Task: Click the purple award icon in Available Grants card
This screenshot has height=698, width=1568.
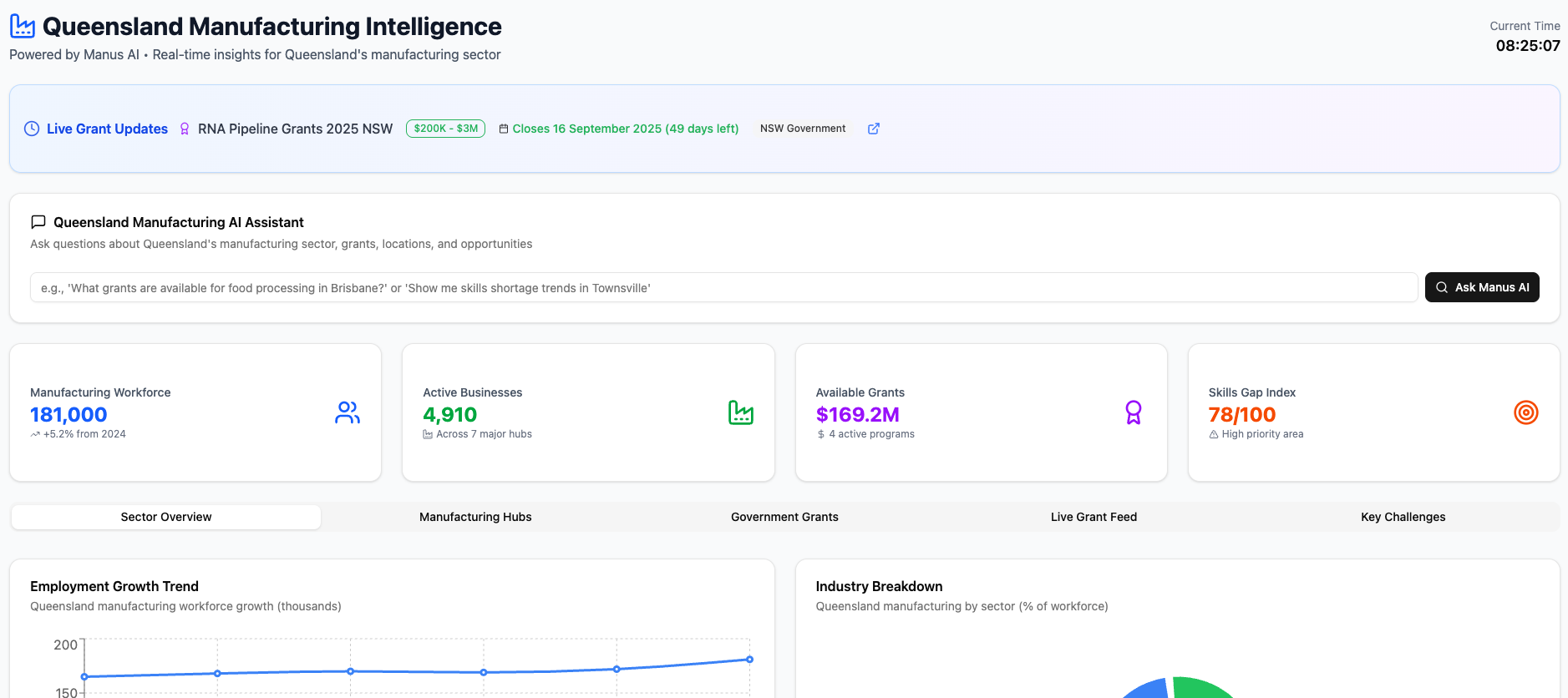Action: (1134, 412)
